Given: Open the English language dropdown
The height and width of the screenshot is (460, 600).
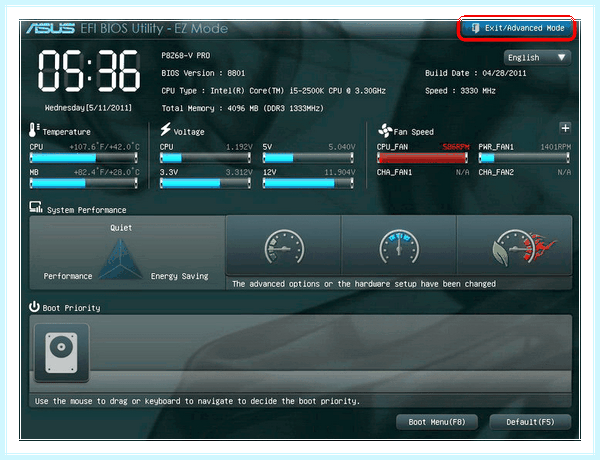Looking at the screenshot, I should (537, 57).
